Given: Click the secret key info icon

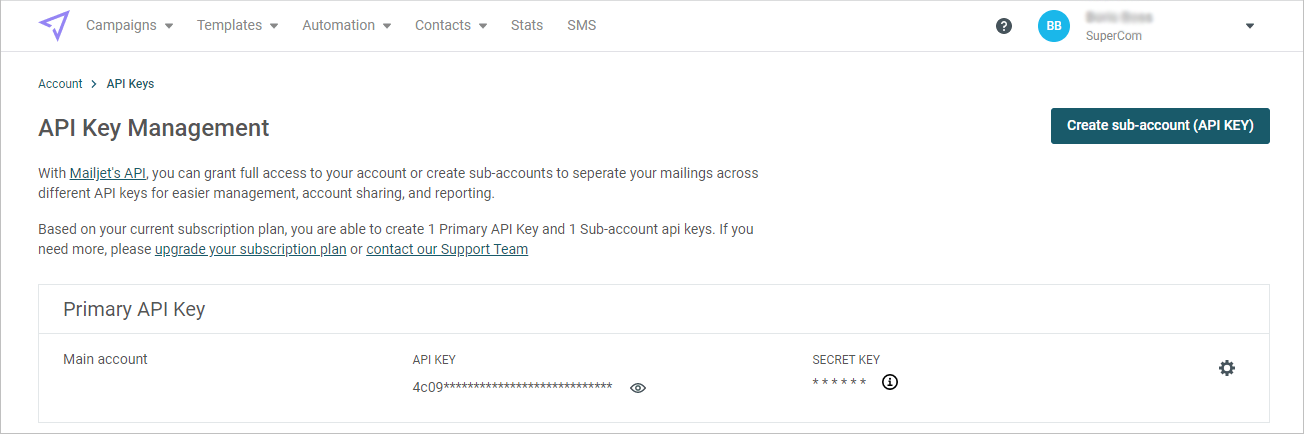Looking at the screenshot, I should tap(890, 382).
